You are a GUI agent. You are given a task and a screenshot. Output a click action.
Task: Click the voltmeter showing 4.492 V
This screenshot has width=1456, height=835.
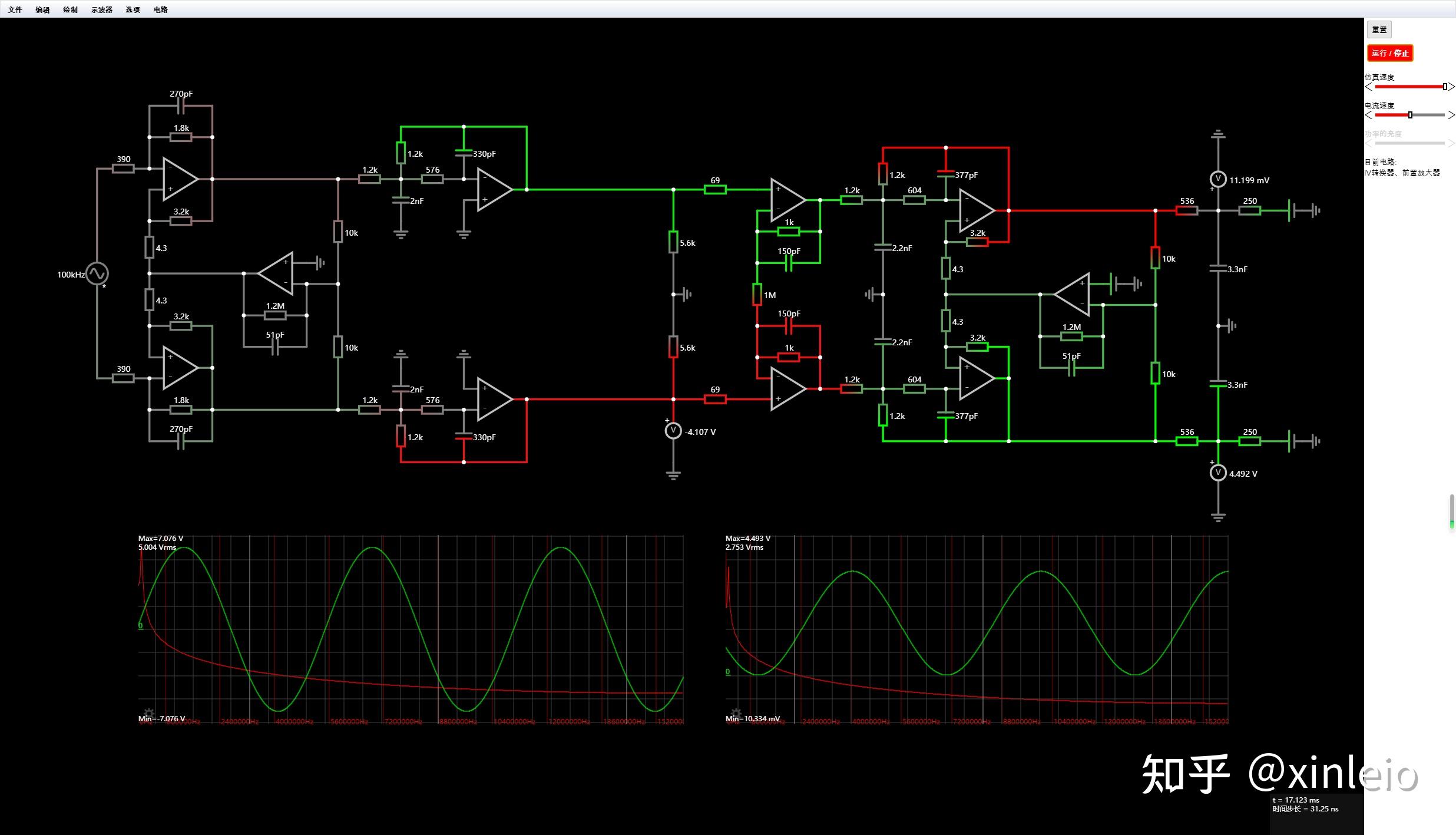click(x=1217, y=472)
